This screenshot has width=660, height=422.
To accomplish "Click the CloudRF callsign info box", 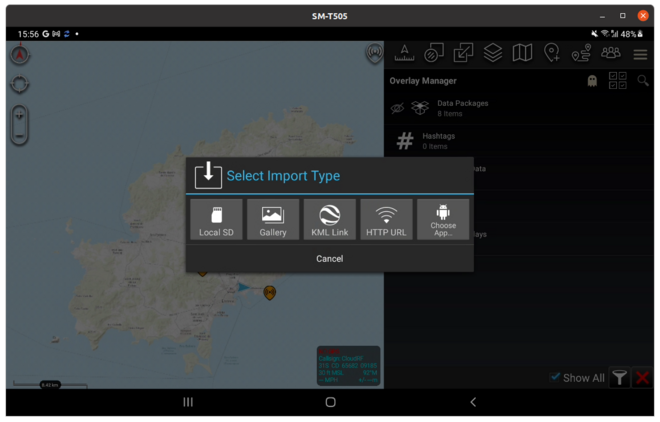I will tap(348, 366).
